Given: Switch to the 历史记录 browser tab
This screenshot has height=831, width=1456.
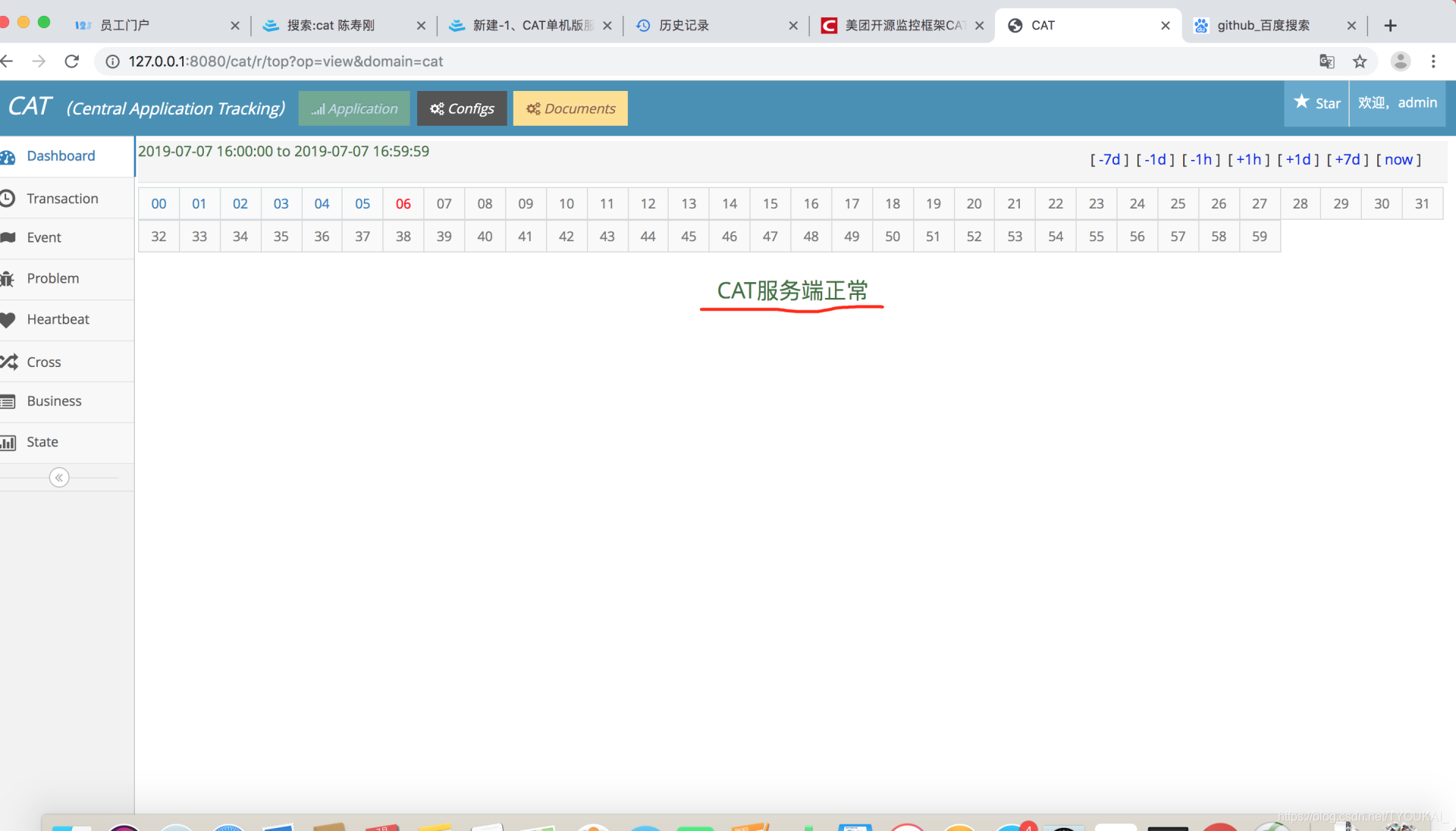Looking at the screenshot, I should [683, 25].
